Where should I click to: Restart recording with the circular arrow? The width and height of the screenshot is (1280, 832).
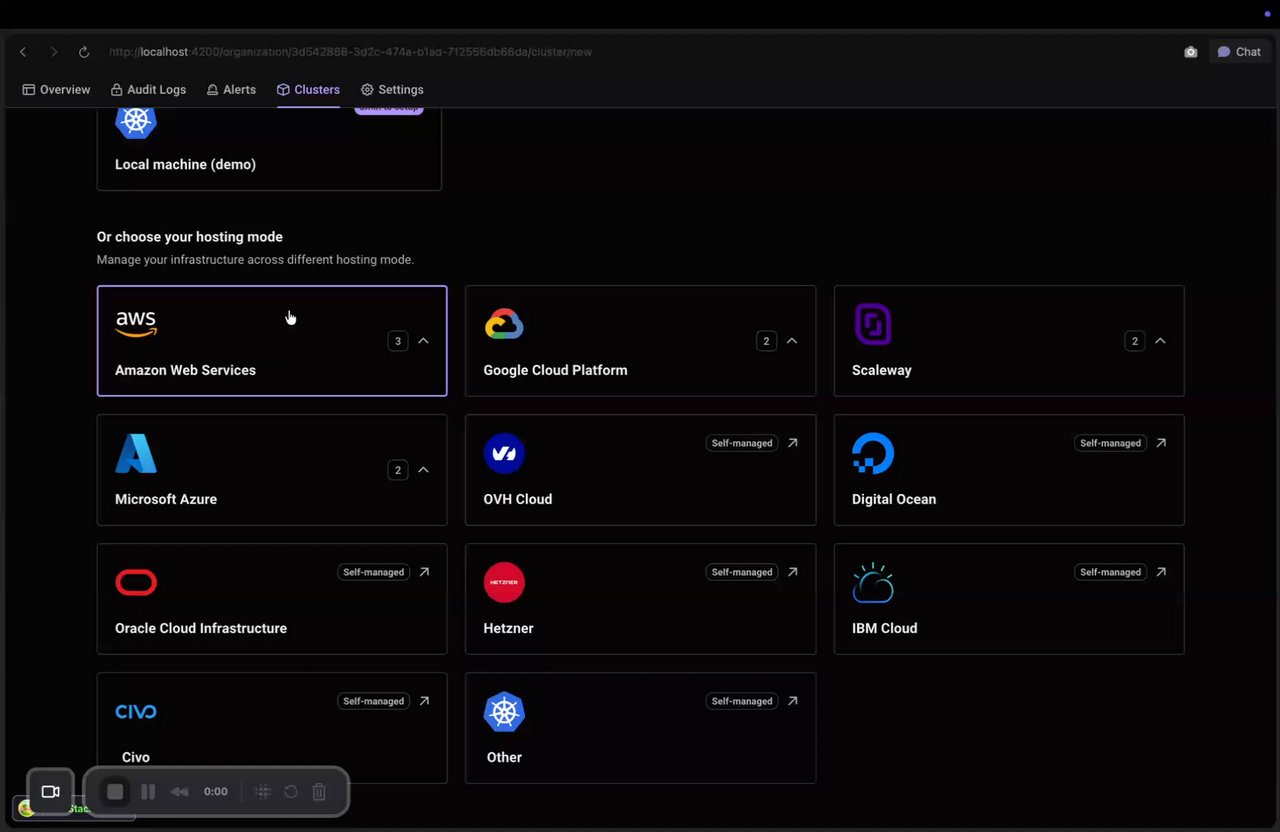pos(291,792)
